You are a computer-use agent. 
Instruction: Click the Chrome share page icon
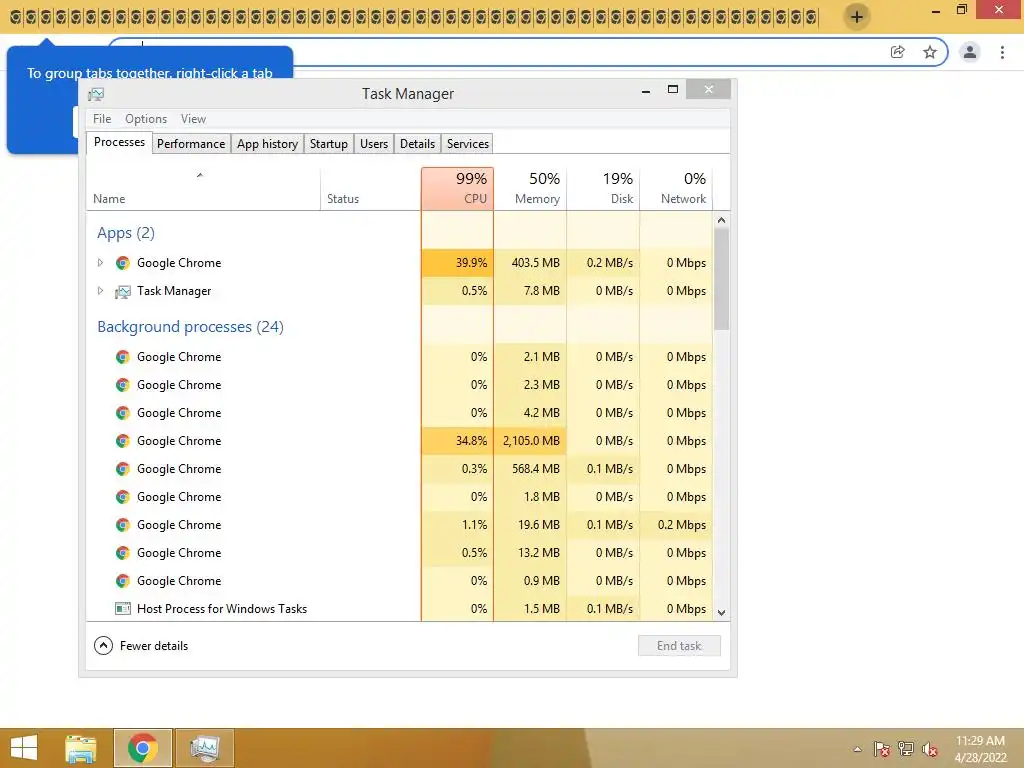[898, 52]
